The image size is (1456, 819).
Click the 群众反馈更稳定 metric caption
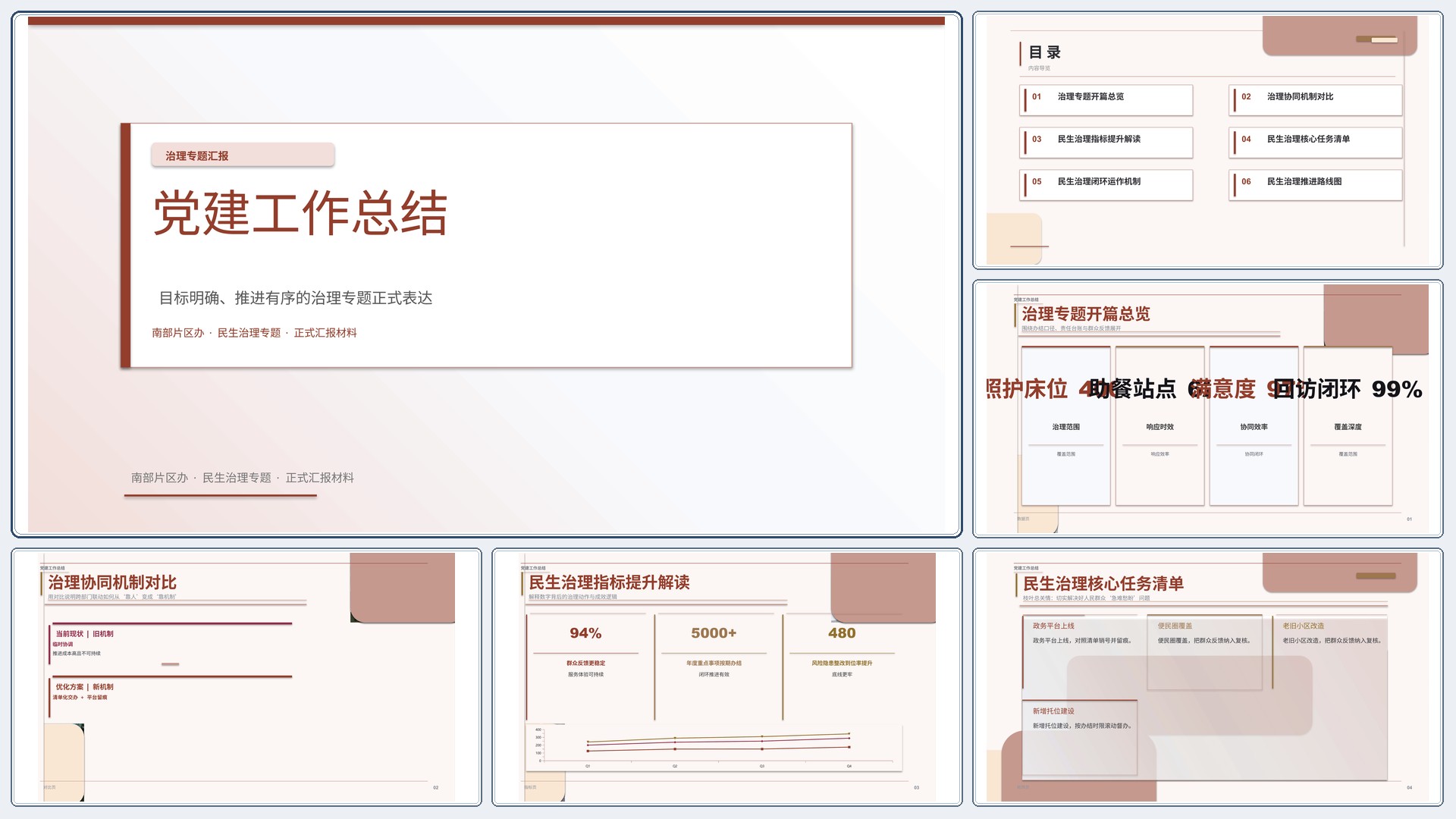pos(585,663)
